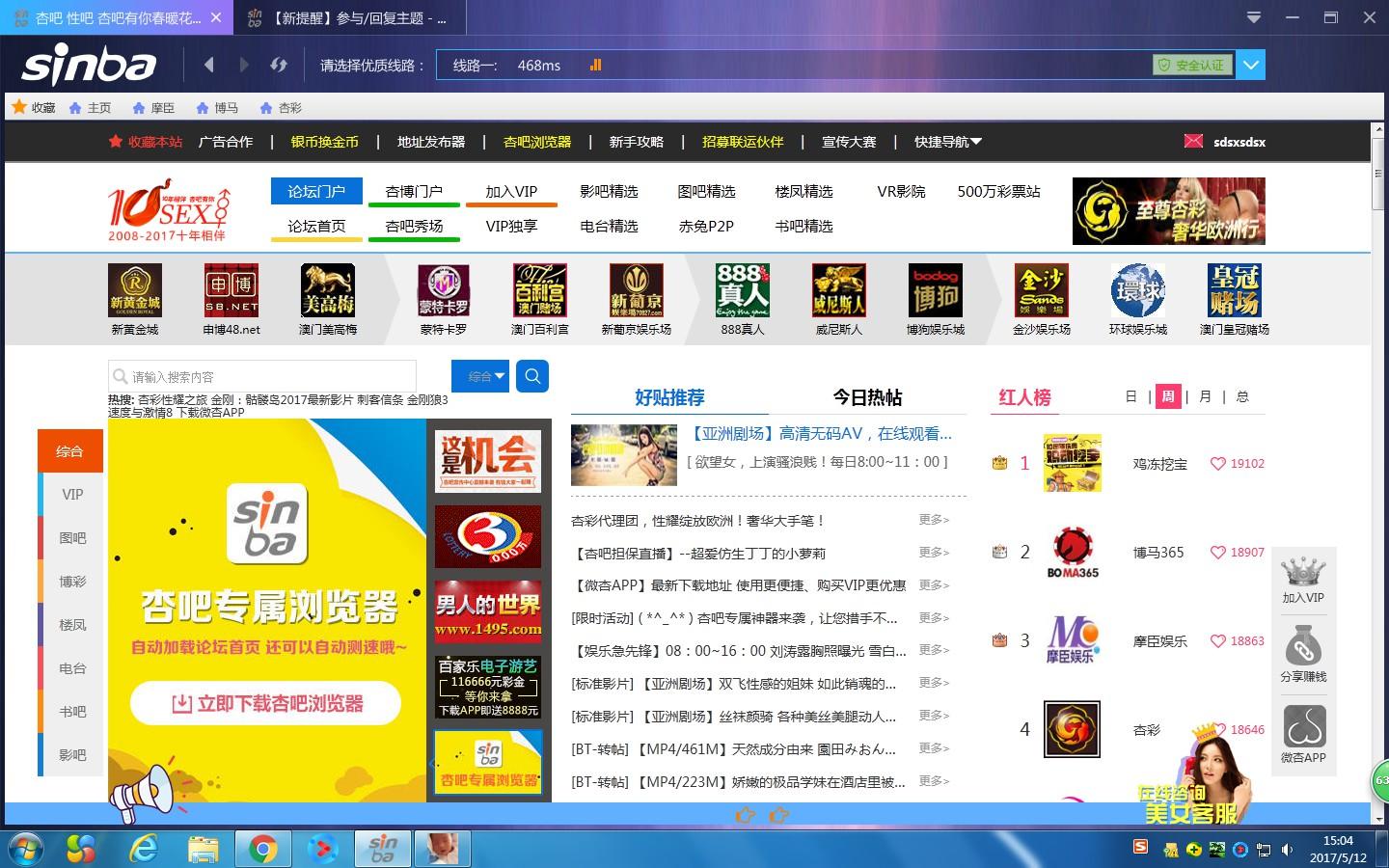Open the 博狗娱乐城 sponsor icon
1389x868 pixels.
pyautogui.click(x=936, y=290)
